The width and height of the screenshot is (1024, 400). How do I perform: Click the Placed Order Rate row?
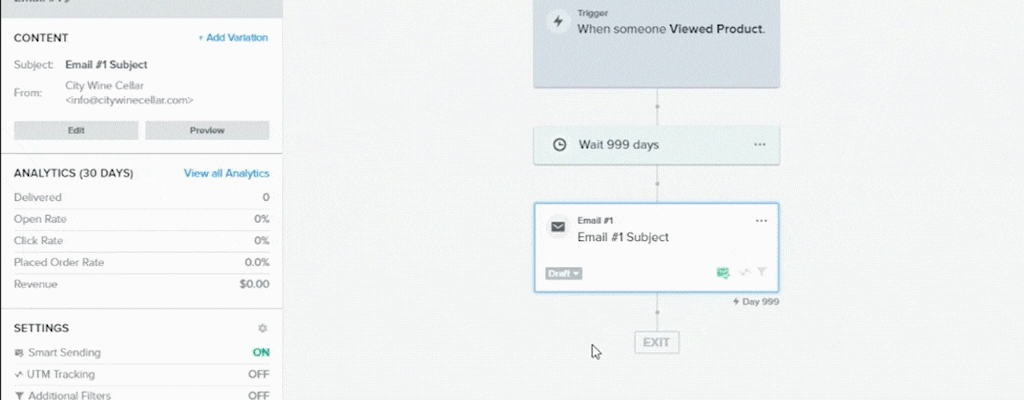[142, 262]
